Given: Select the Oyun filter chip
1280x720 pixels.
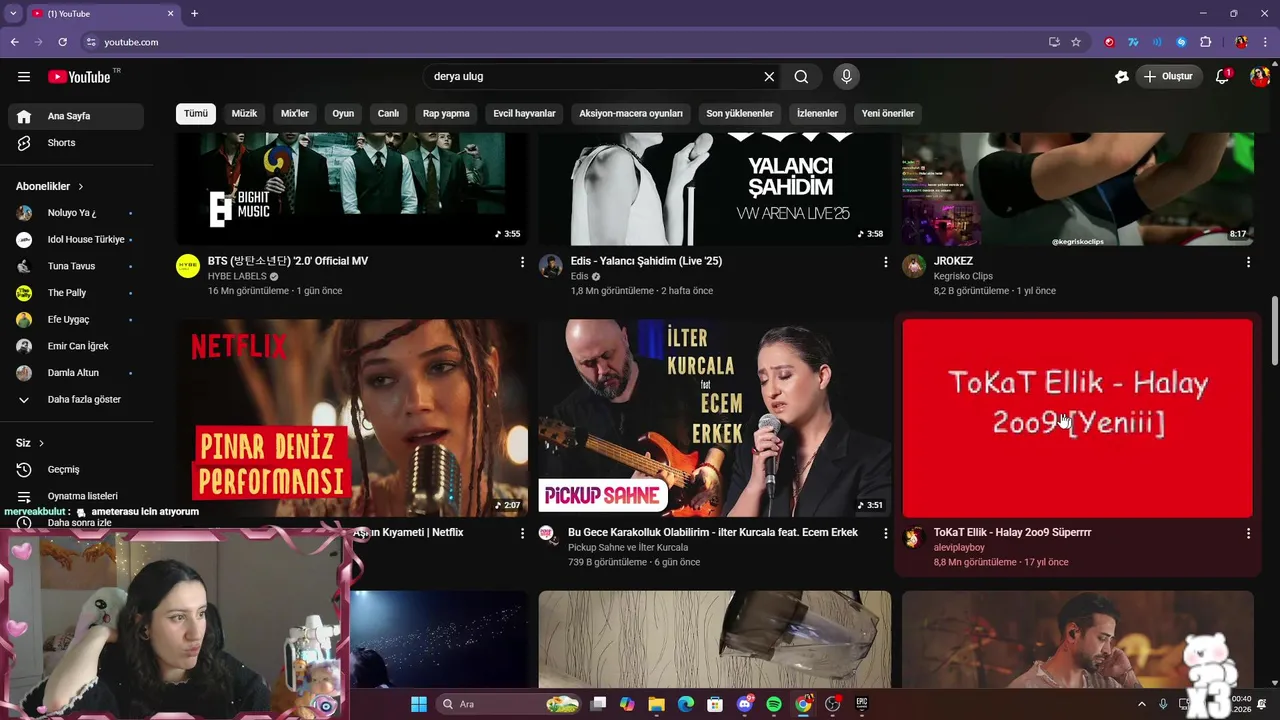Looking at the screenshot, I should click(343, 113).
